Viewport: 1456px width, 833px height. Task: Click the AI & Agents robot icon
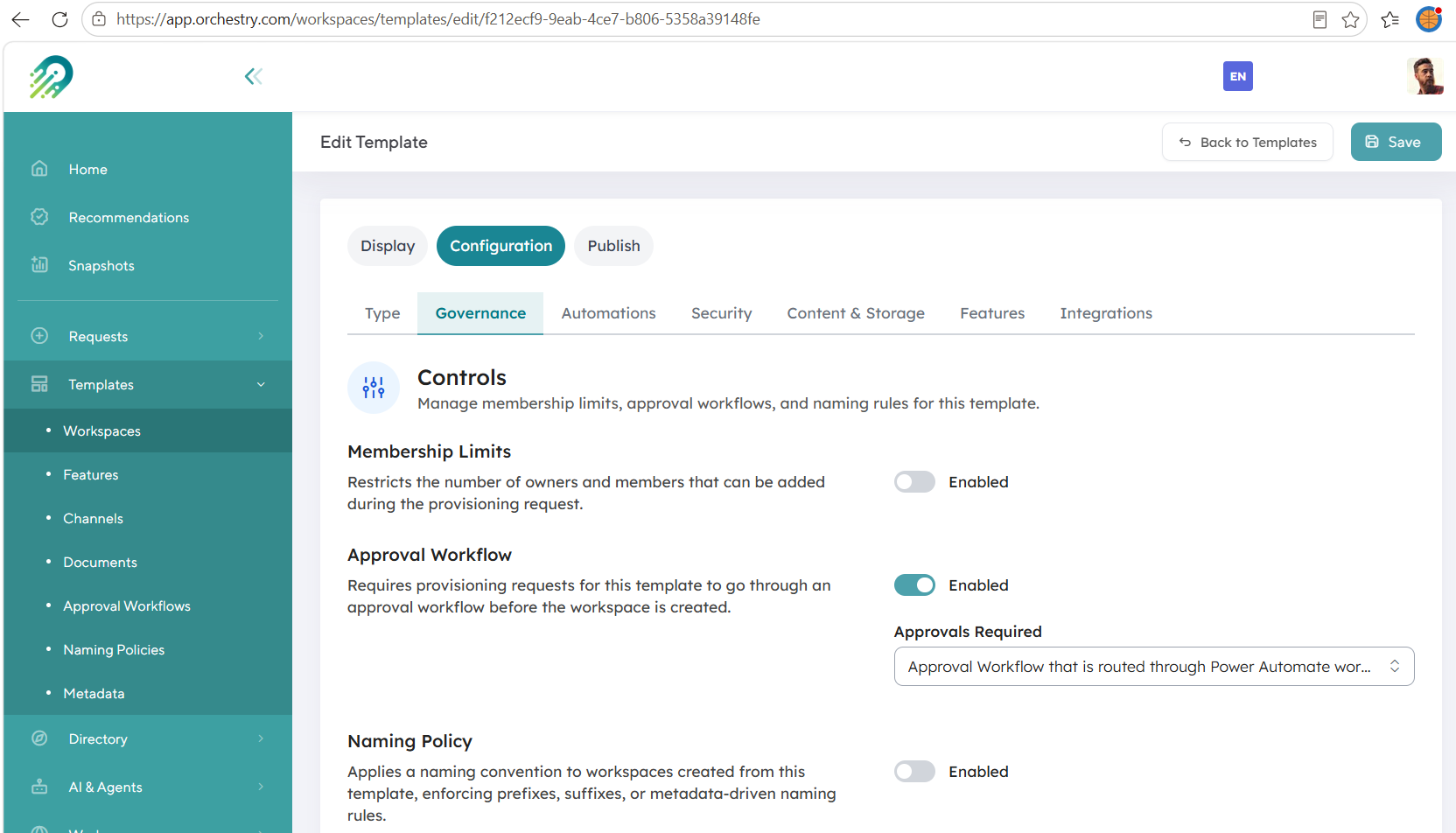pyautogui.click(x=39, y=787)
